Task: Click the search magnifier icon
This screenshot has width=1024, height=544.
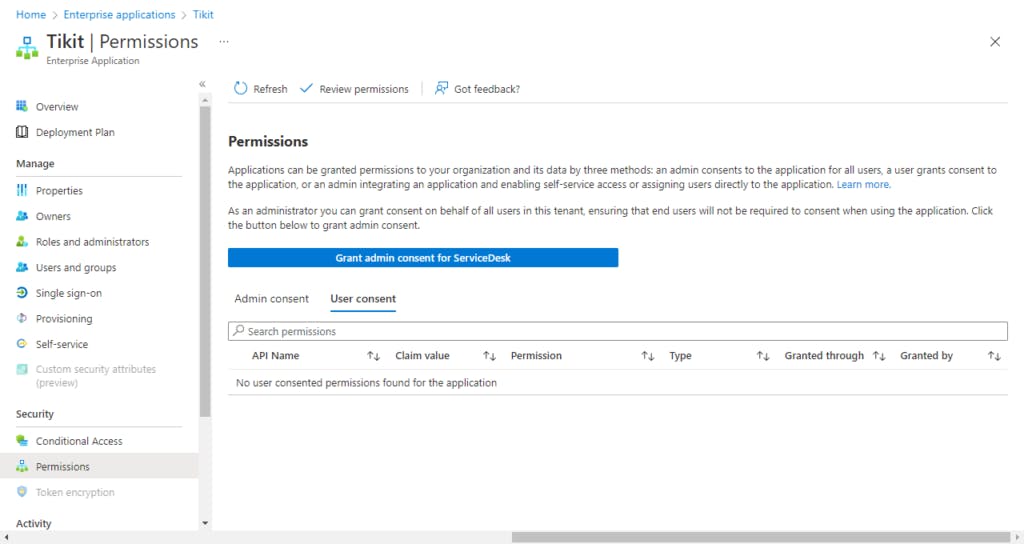Action: click(x=239, y=330)
